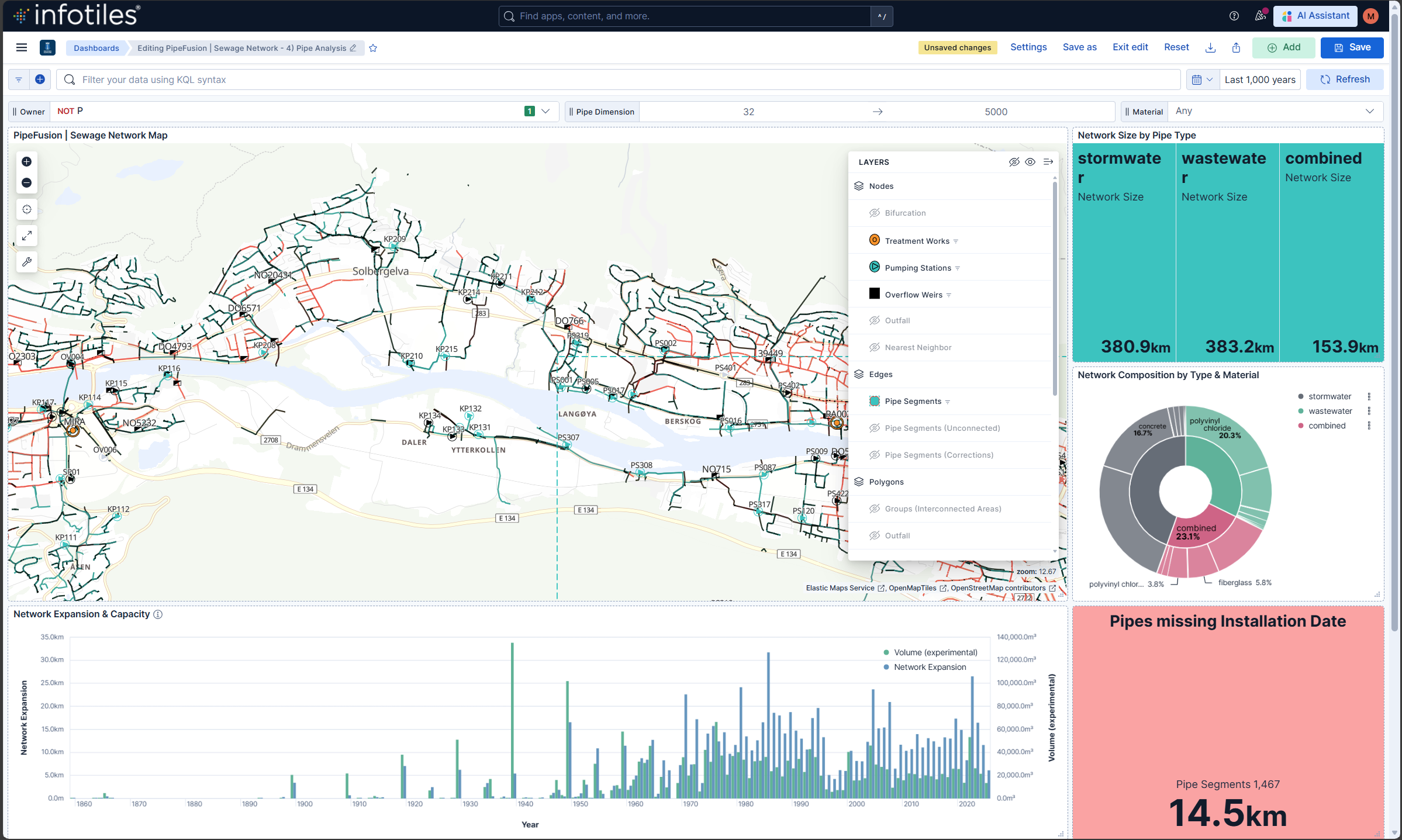Download the dashboard via the download icon
The height and width of the screenshot is (840, 1402).
(x=1210, y=47)
